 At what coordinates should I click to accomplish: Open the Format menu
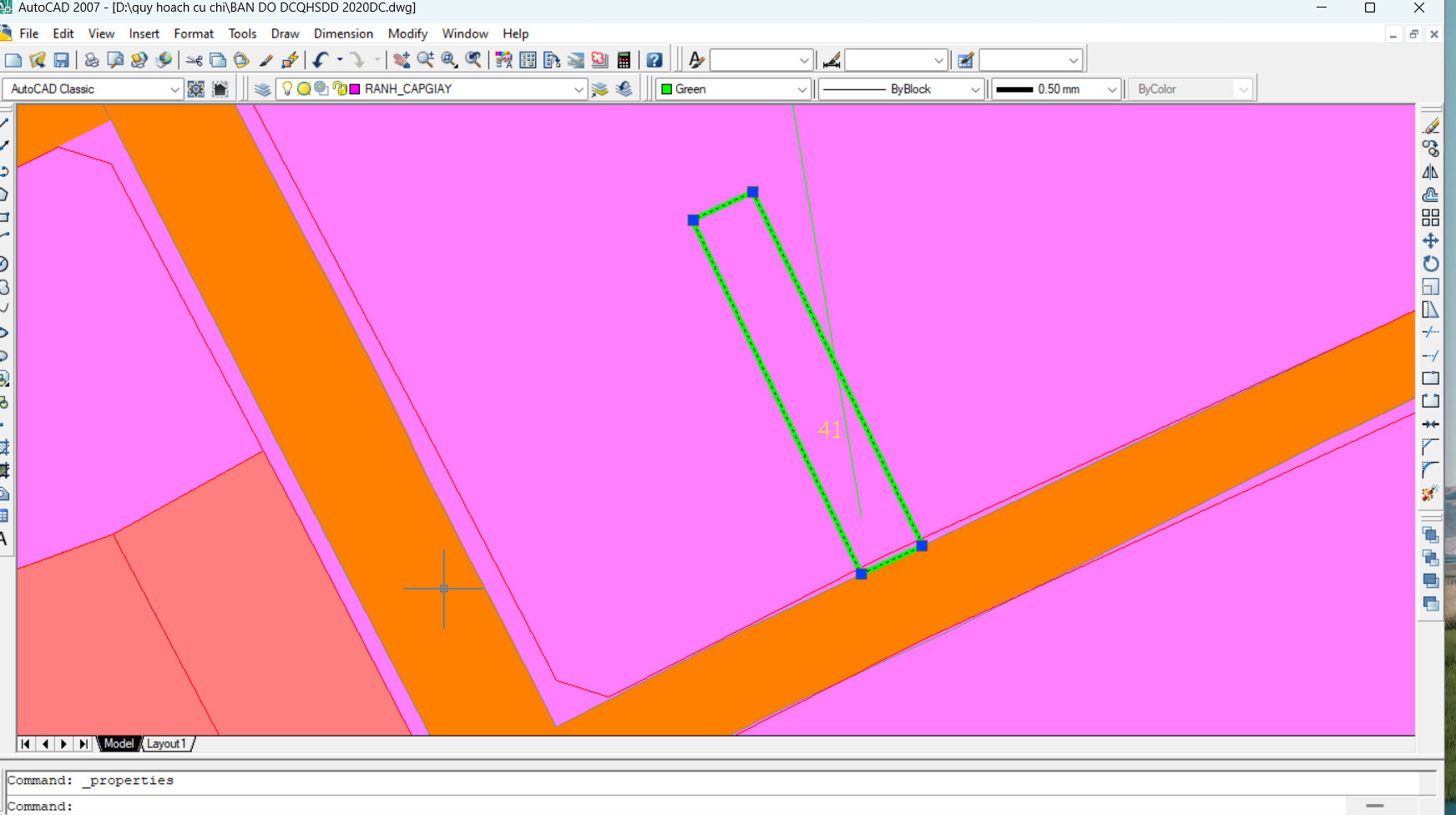(x=194, y=33)
